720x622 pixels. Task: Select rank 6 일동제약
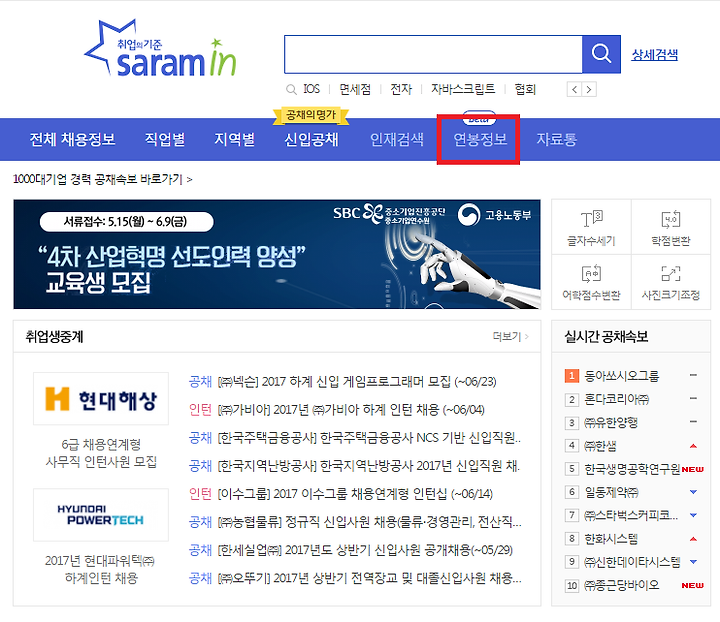[611, 492]
